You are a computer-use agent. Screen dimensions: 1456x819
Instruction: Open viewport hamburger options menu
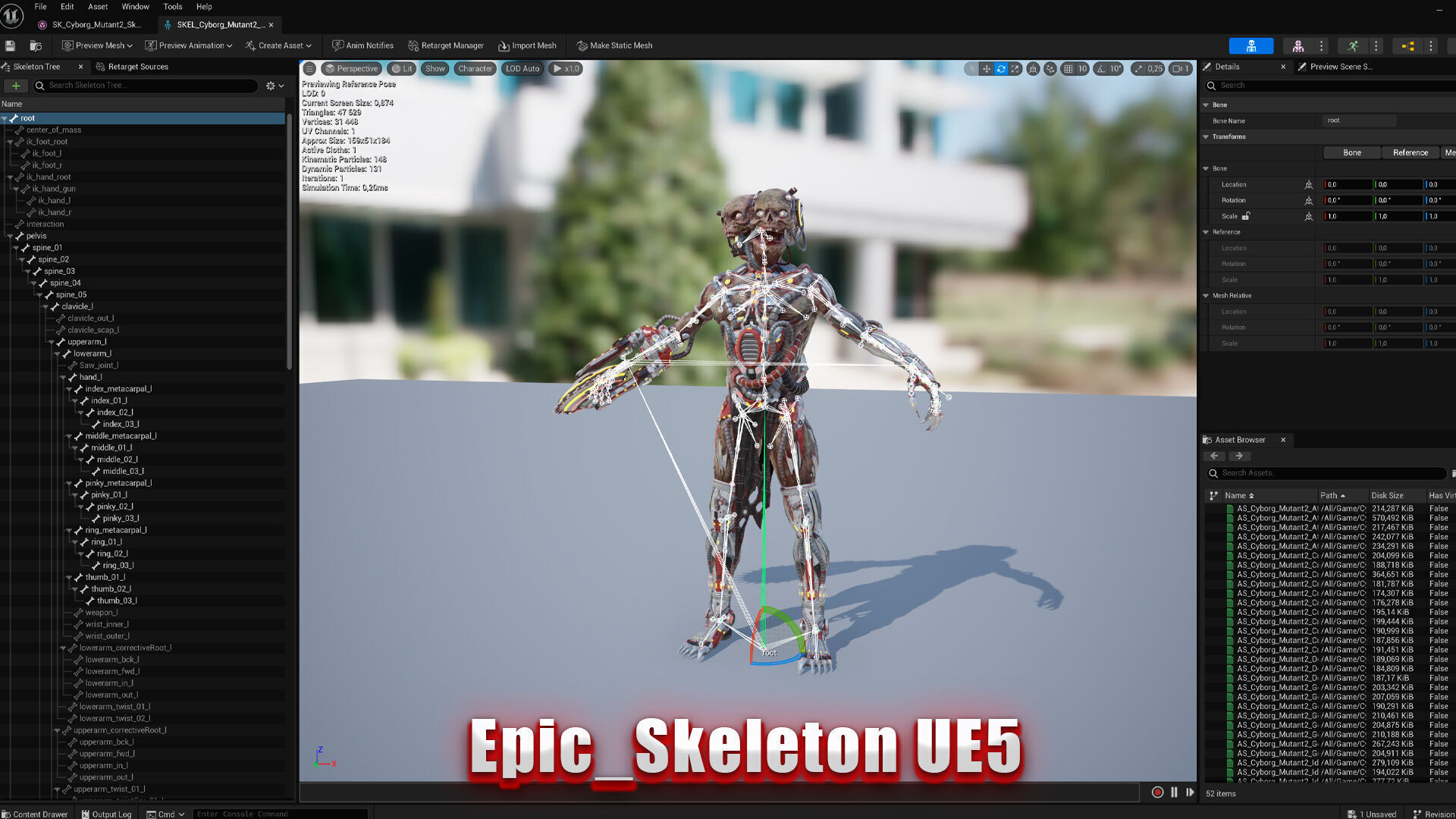309,68
